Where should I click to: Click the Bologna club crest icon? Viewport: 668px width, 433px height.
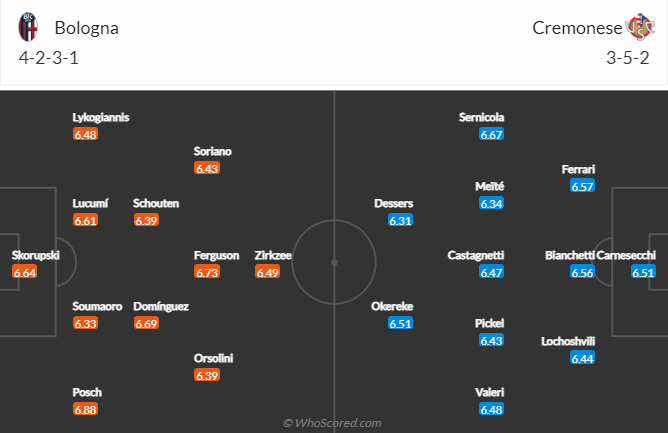pyautogui.click(x=28, y=27)
